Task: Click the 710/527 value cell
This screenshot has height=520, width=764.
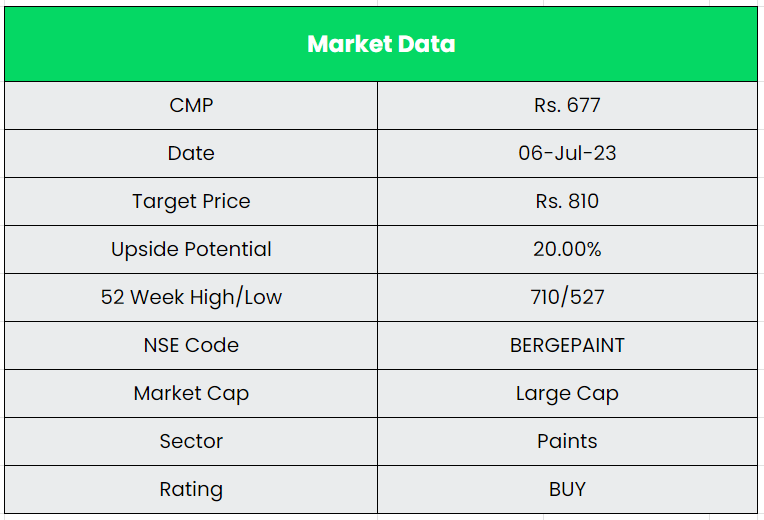Action: [x=567, y=297]
